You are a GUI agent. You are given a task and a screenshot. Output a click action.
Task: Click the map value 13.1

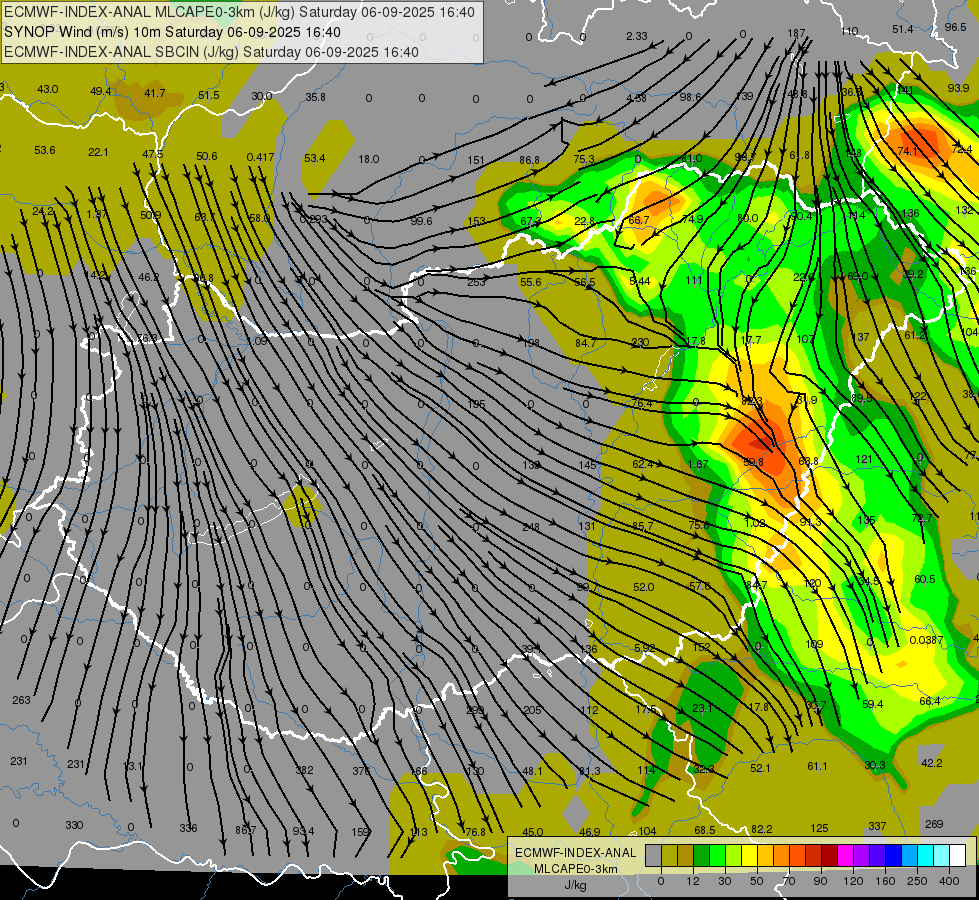pos(132,766)
